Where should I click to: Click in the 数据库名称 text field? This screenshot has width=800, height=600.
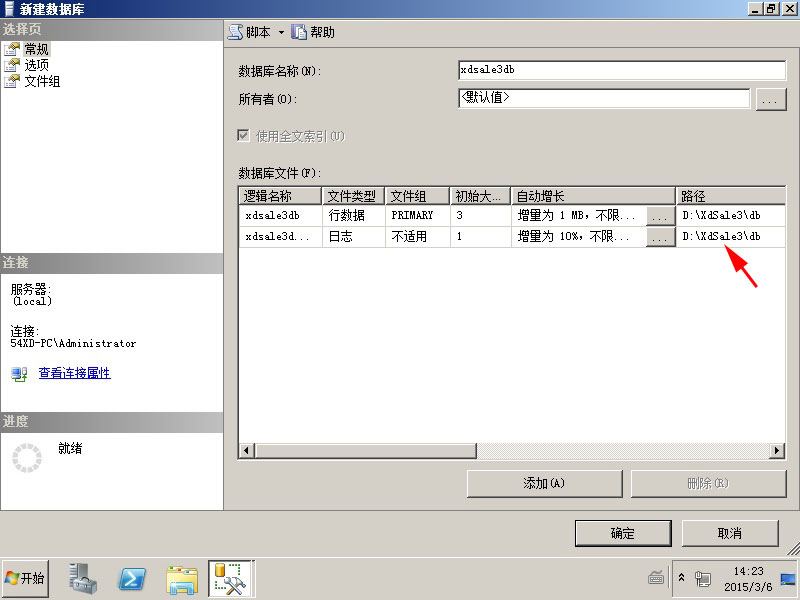(x=620, y=70)
